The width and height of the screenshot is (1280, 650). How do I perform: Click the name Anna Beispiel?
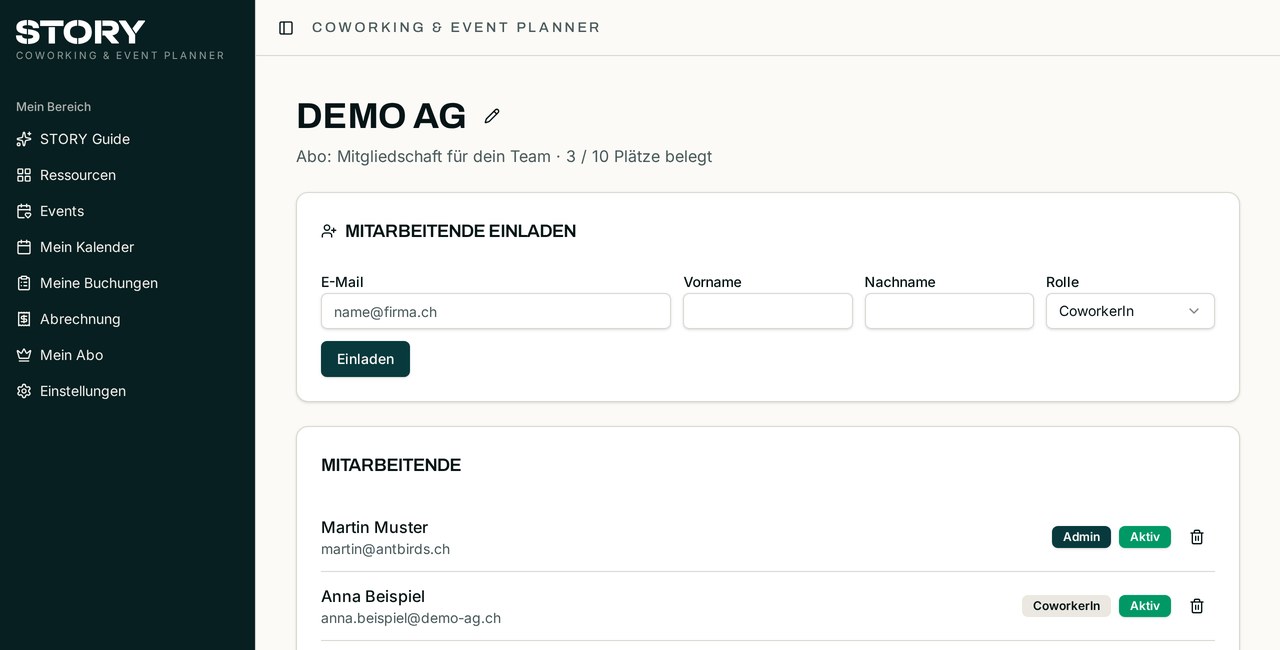(373, 596)
